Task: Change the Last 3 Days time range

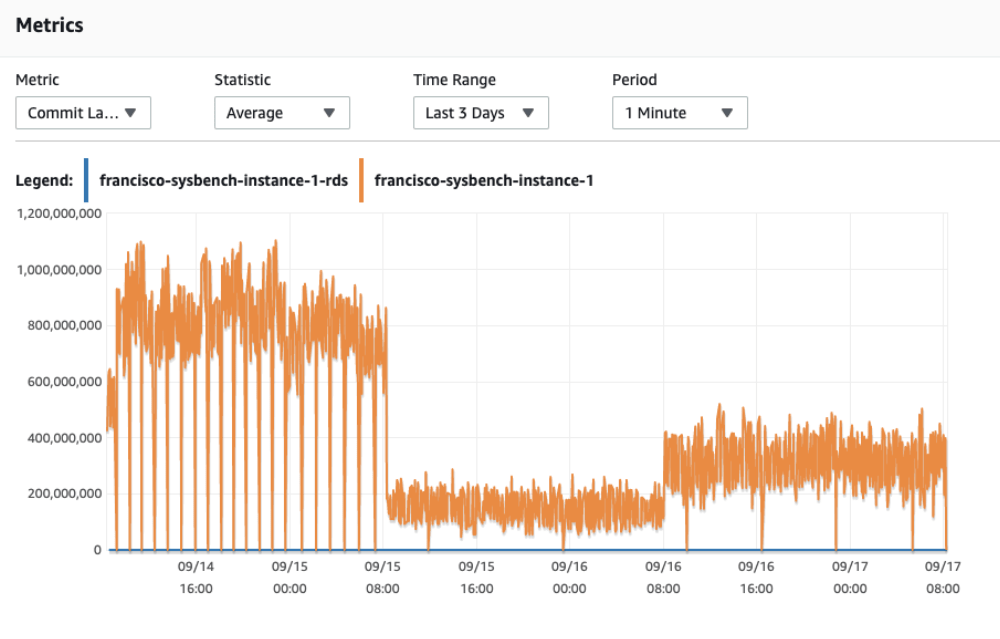Action: pyautogui.click(x=480, y=113)
